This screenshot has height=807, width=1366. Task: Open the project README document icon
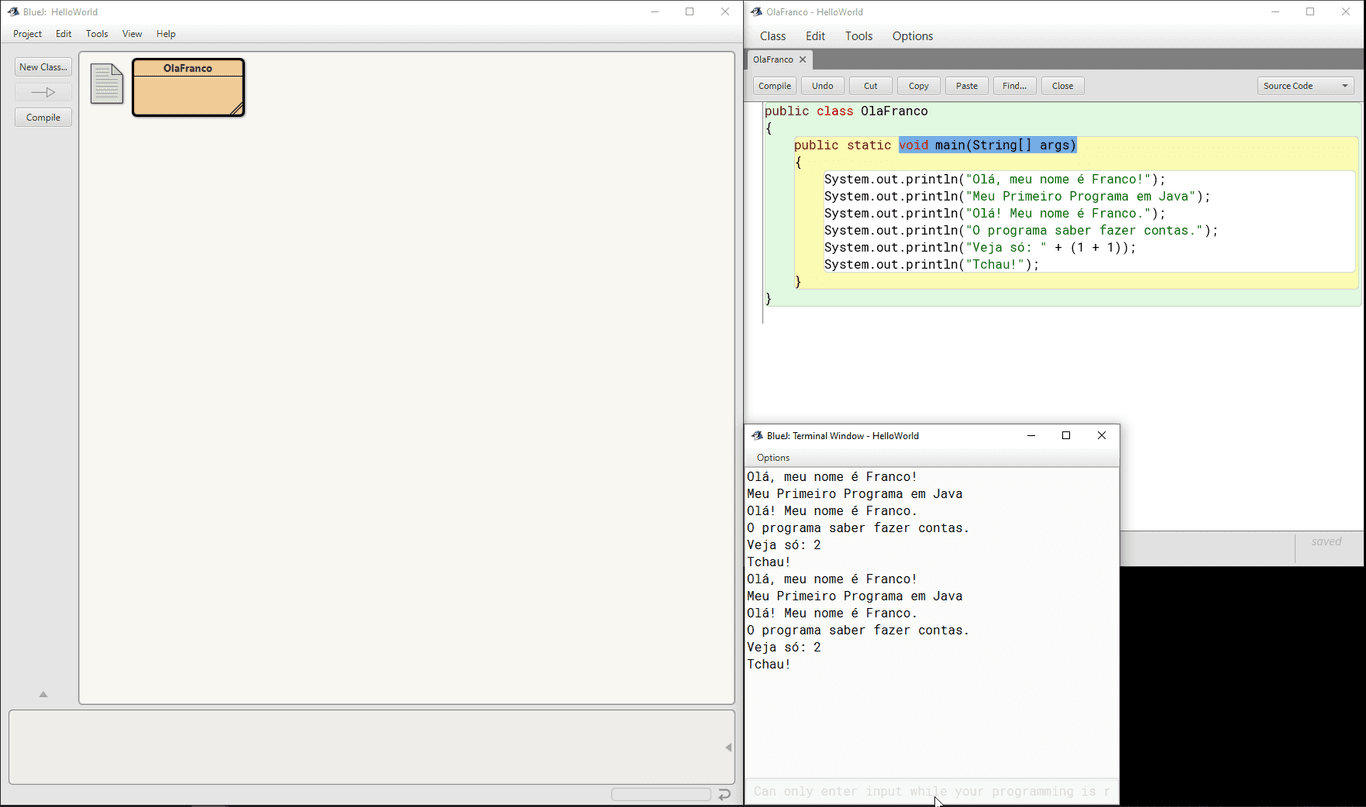tap(107, 84)
